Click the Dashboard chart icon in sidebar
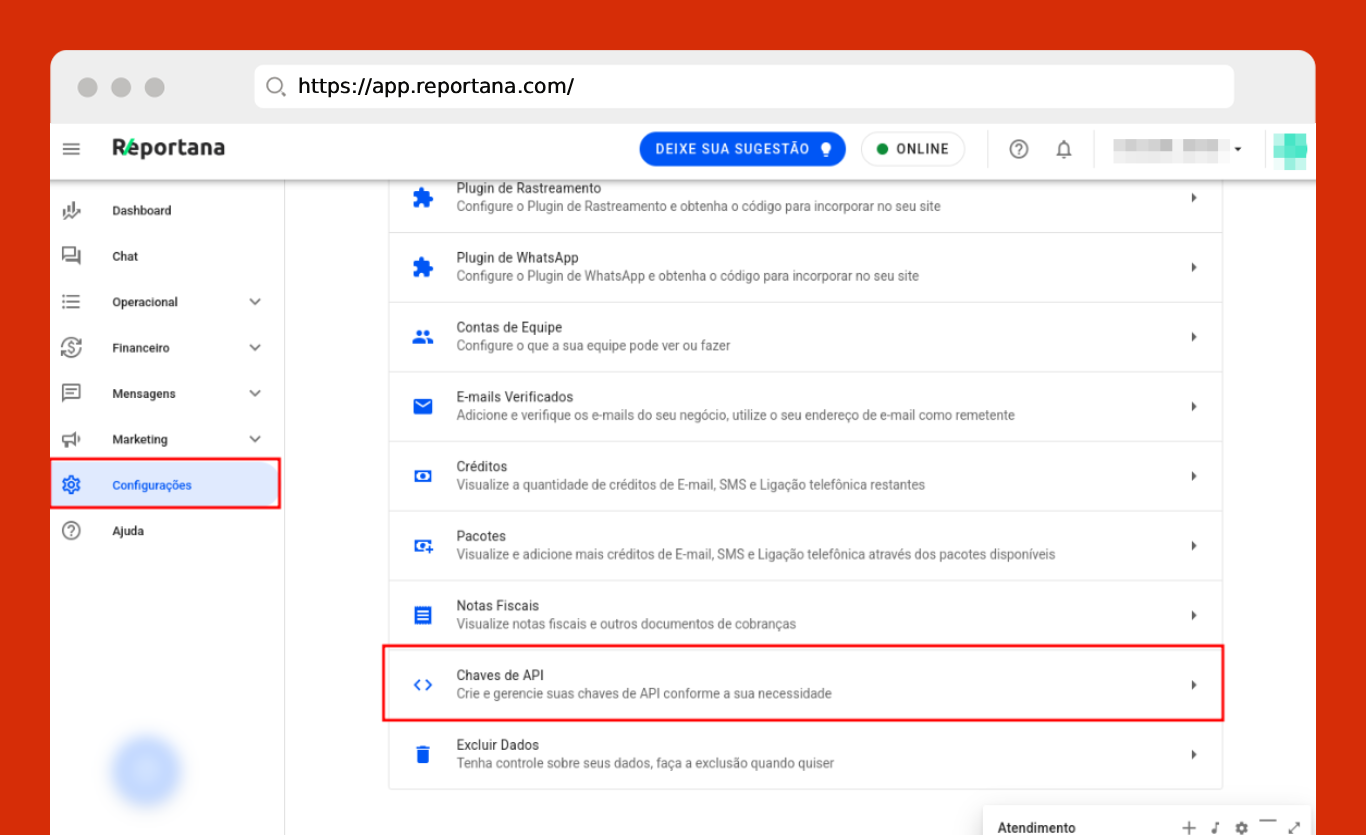 (71, 211)
